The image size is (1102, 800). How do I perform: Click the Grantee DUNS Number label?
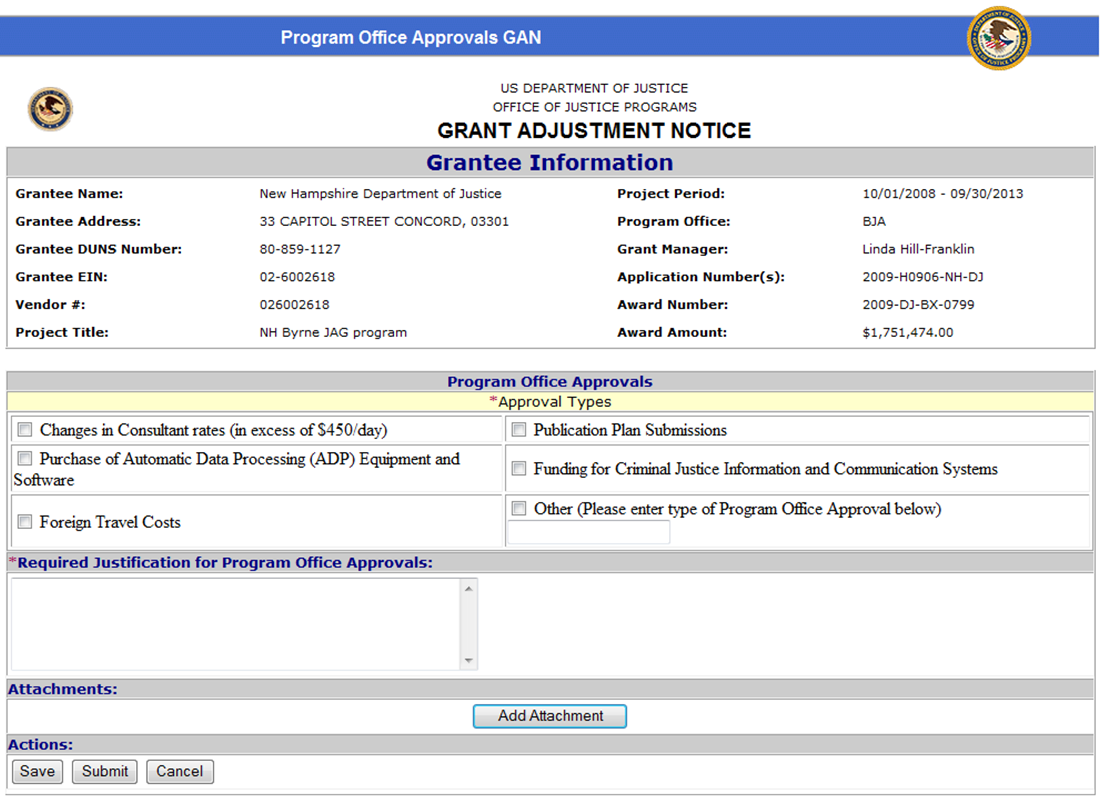pos(98,249)
